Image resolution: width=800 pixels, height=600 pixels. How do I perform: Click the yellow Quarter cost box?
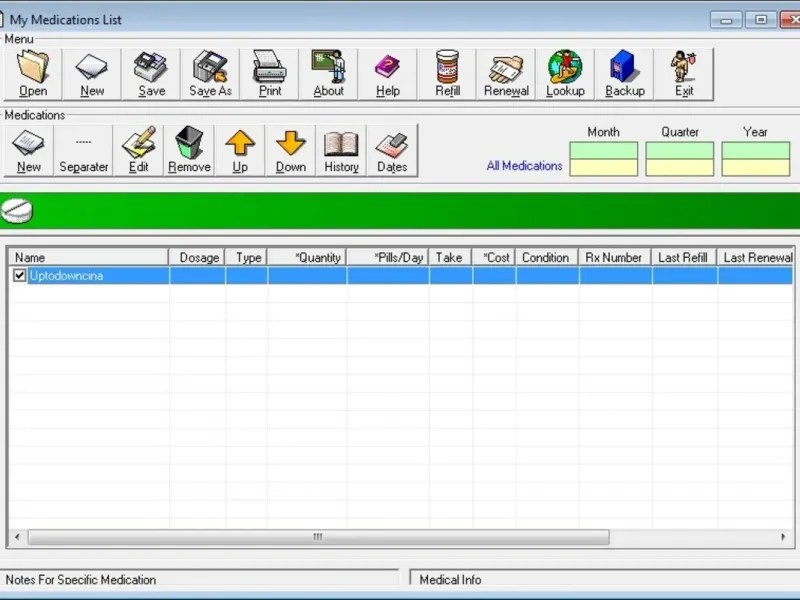pyautogui.click(x=680, y=167)
